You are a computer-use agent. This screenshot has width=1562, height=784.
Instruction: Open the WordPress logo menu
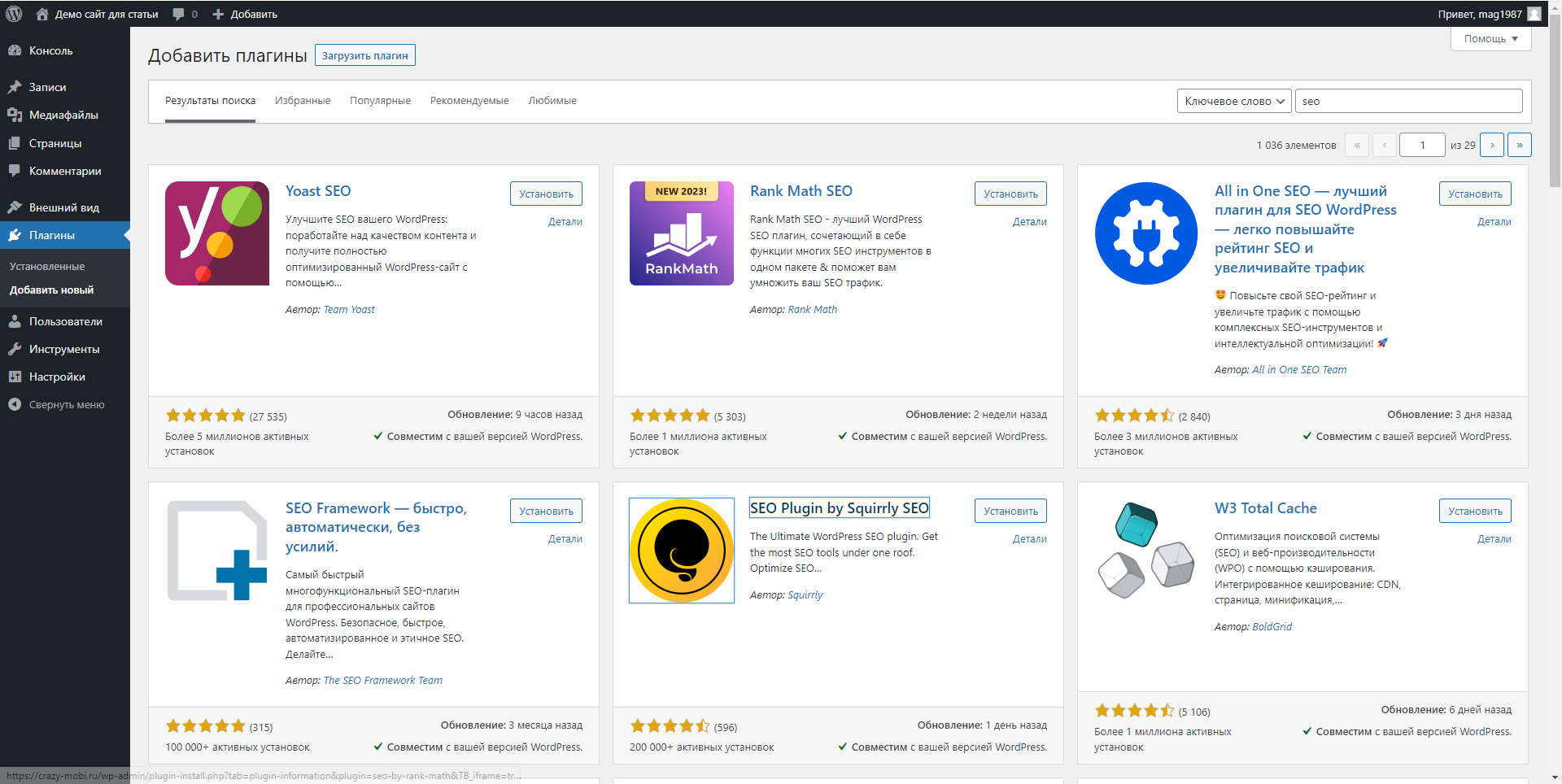point(14,14)
